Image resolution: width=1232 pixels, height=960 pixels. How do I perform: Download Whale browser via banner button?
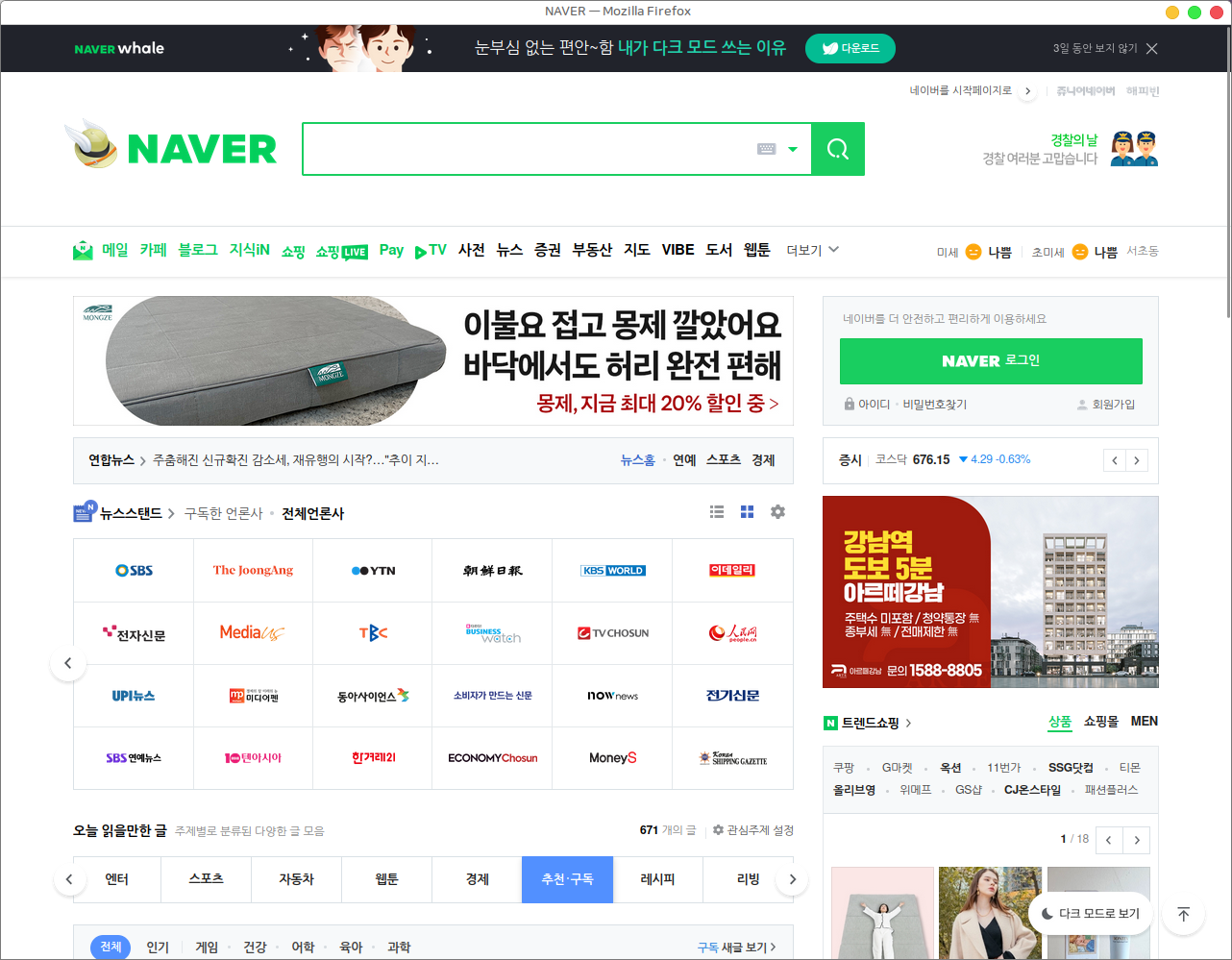point(850,48)
